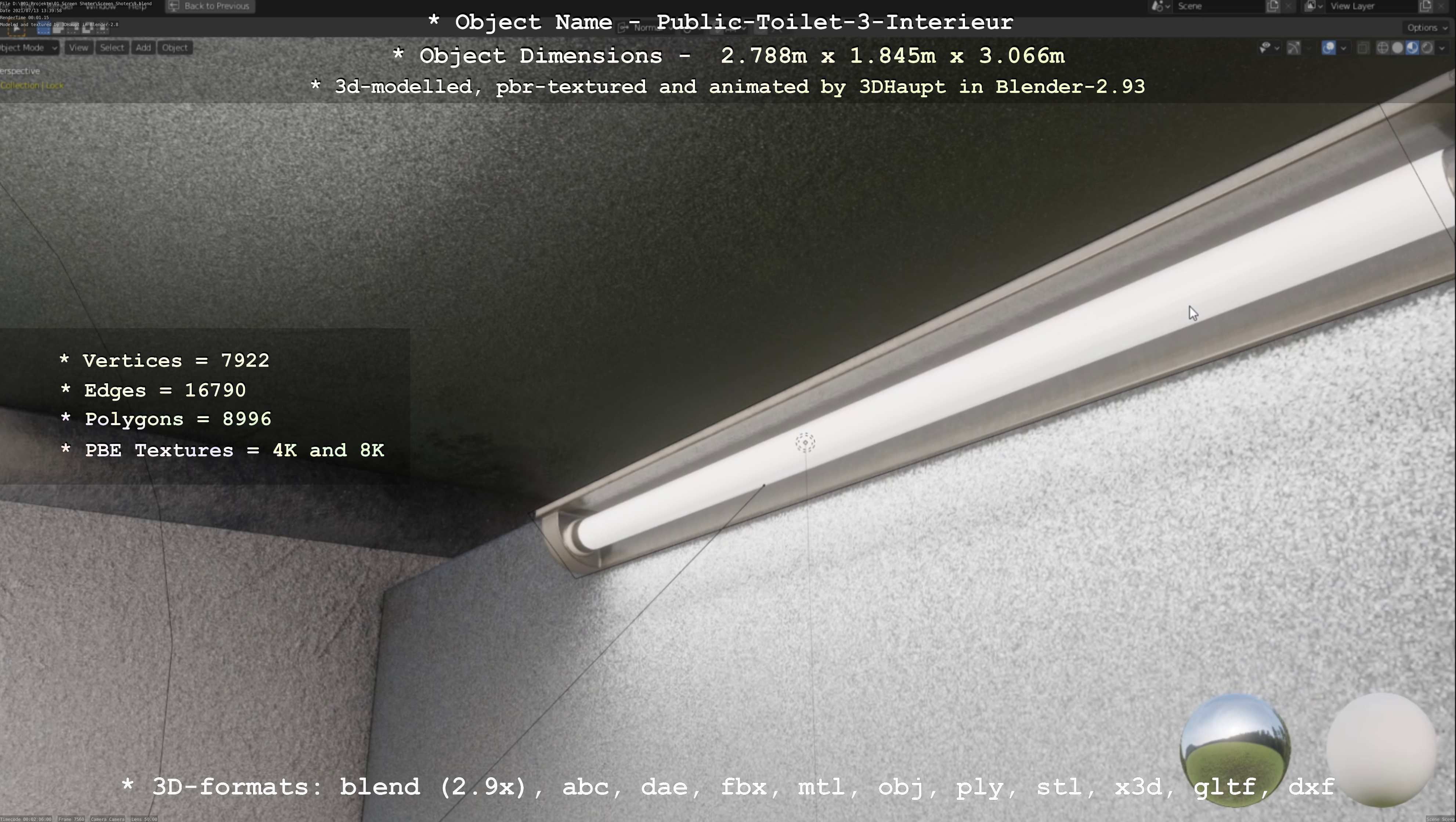Expand the Options dropdown
Image resolution: width=1456 pixels, height=822 pixels.
tap(1427, 27)
